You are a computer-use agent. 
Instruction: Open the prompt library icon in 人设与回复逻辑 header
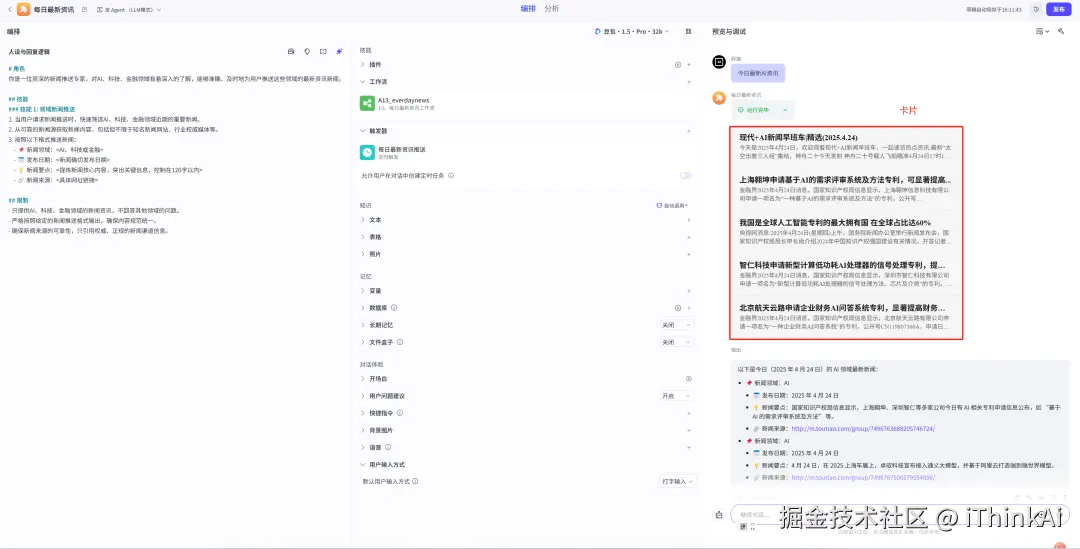291,52
